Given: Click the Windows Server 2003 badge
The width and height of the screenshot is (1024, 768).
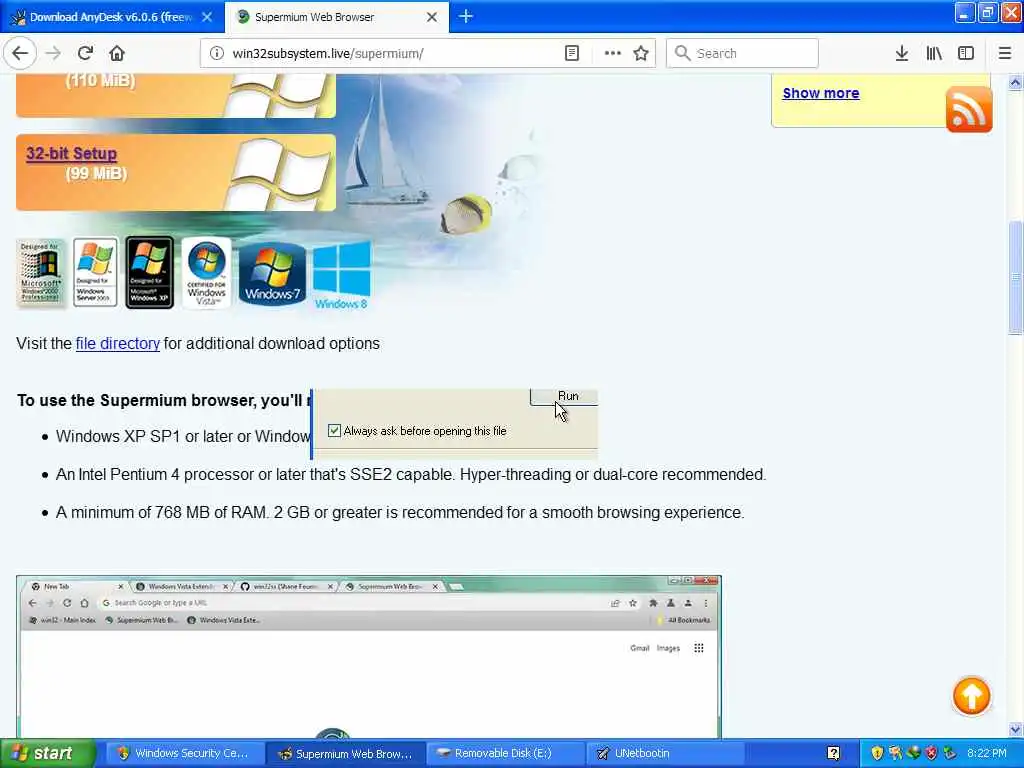Looking at the screenshot, I should 95,272.
